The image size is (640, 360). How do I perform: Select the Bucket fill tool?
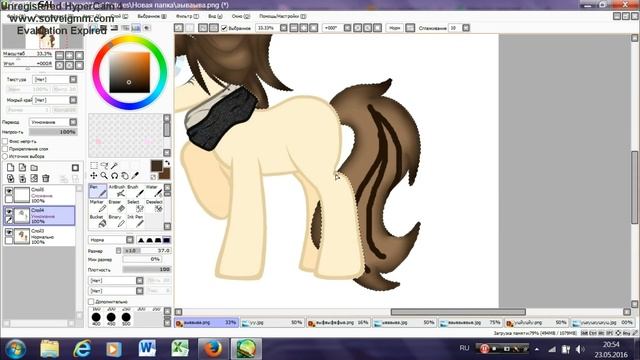[x=98, y=222]
